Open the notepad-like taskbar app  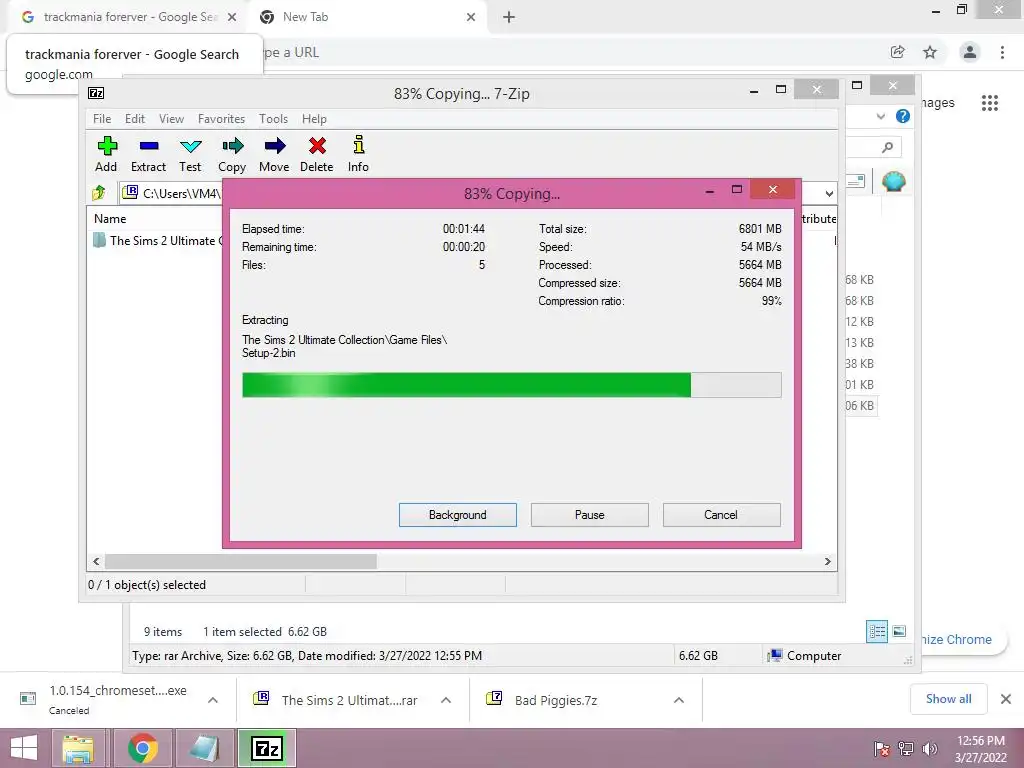pos(204,748)
